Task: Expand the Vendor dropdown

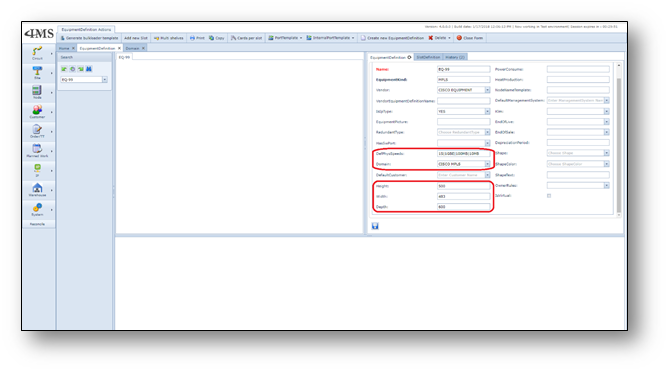Action: (x=487, y=90)
